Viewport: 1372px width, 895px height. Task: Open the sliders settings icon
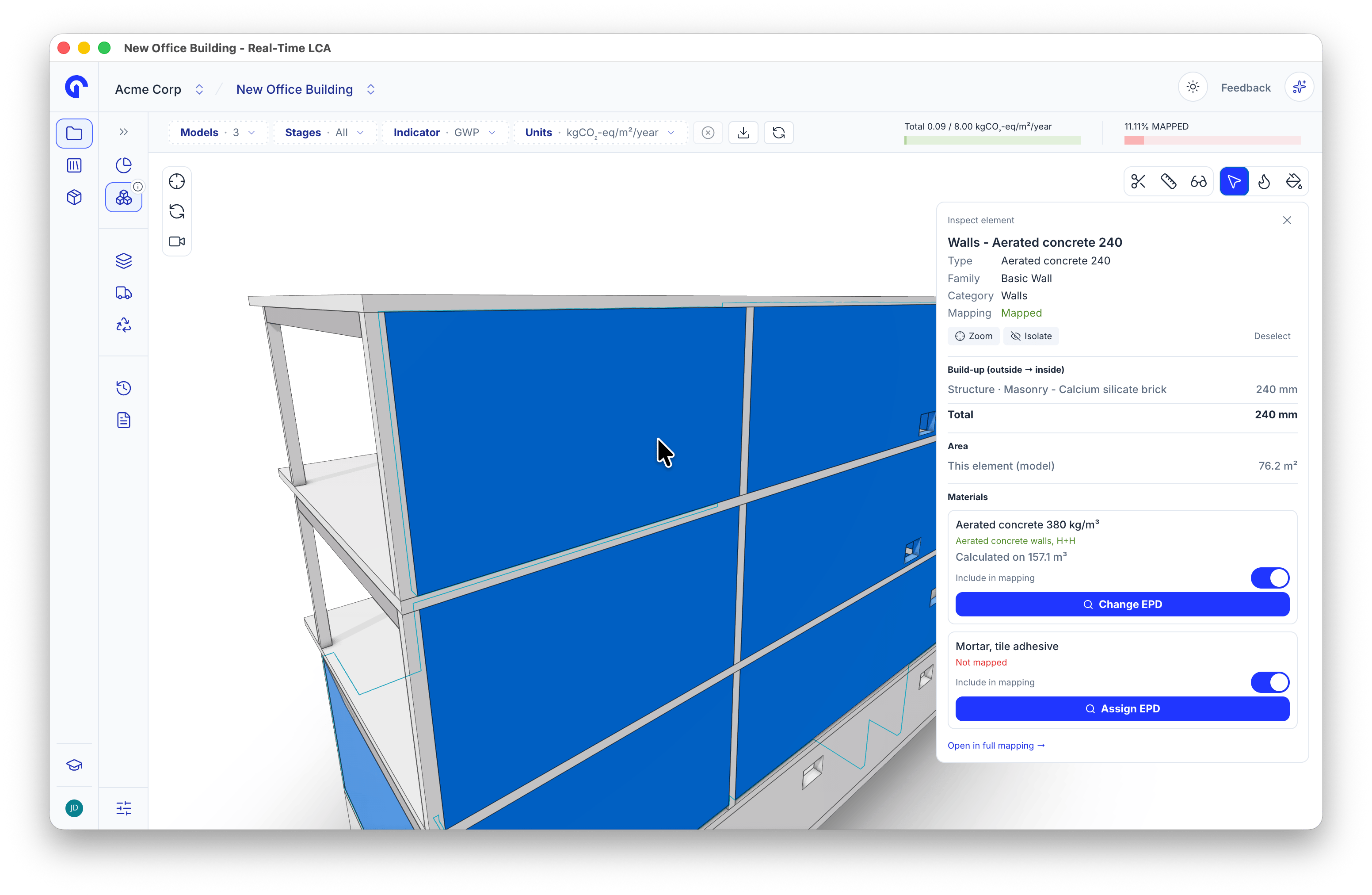click(x=123, y=808)
